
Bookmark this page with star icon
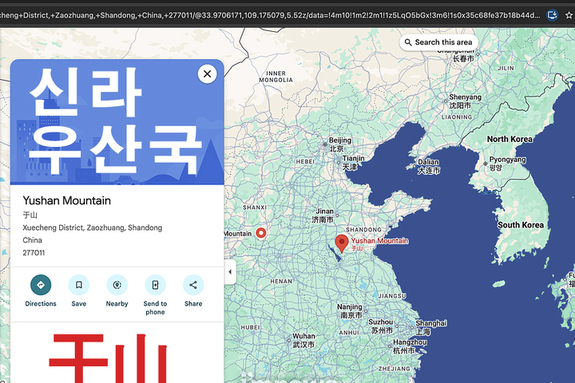pyautogui.click(x=569, y=15)
